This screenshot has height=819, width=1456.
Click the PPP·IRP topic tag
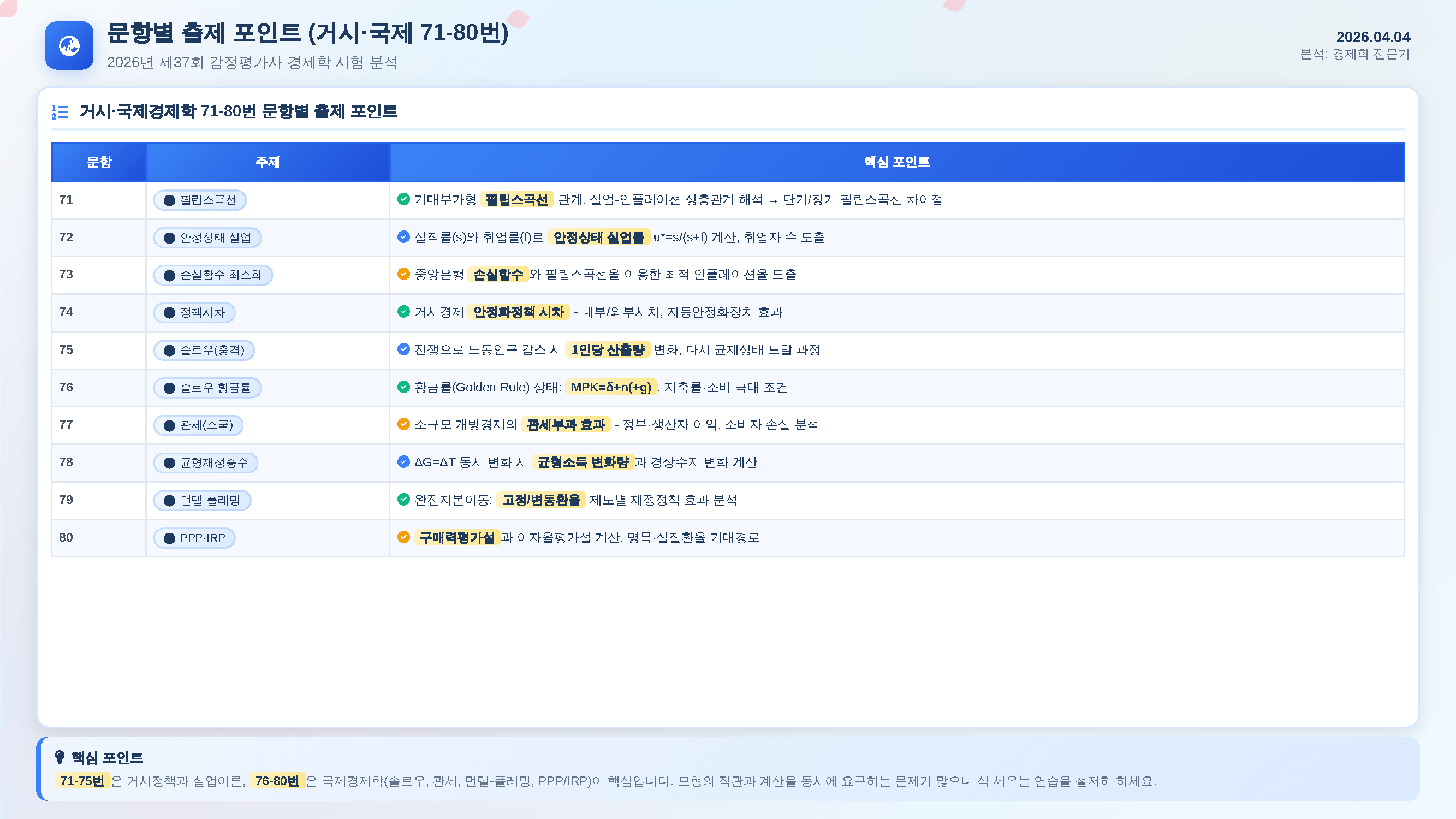[194, 537]
